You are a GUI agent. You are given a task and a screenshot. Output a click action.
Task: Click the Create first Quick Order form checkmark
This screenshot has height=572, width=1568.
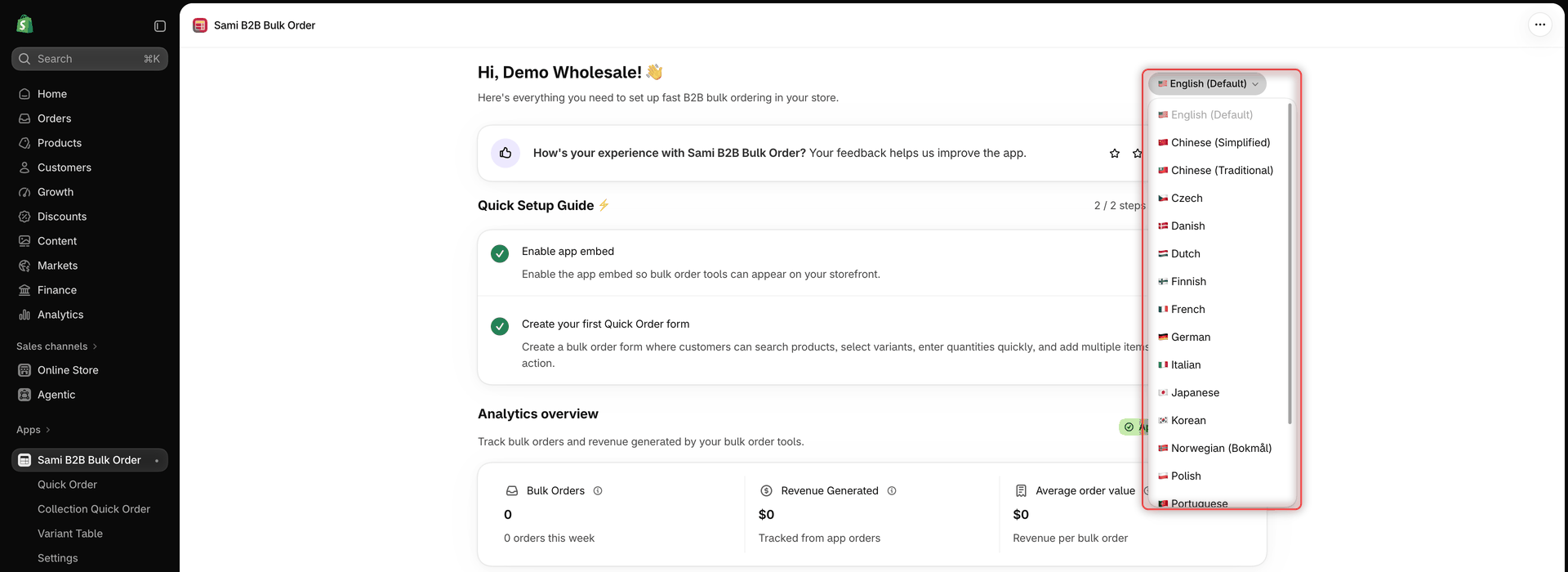(x=500, y=327)
